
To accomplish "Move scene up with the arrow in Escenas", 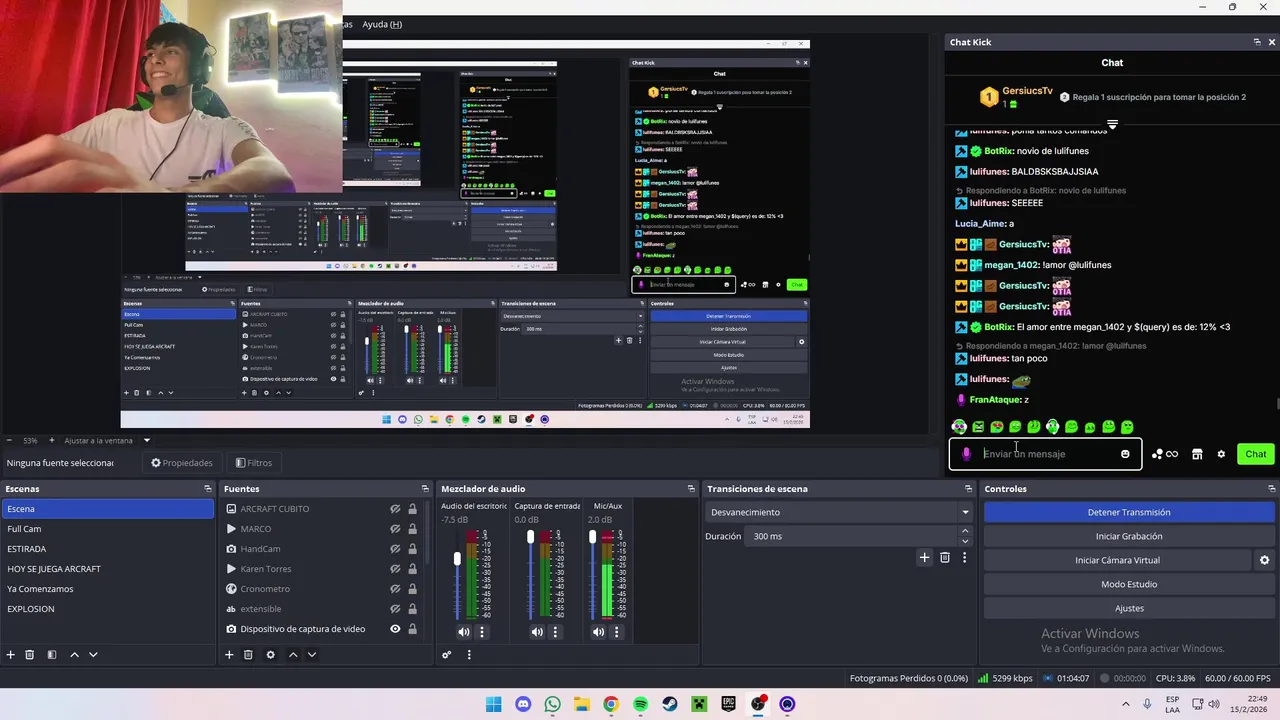I will pyautogui.click(x=74, y=655).
